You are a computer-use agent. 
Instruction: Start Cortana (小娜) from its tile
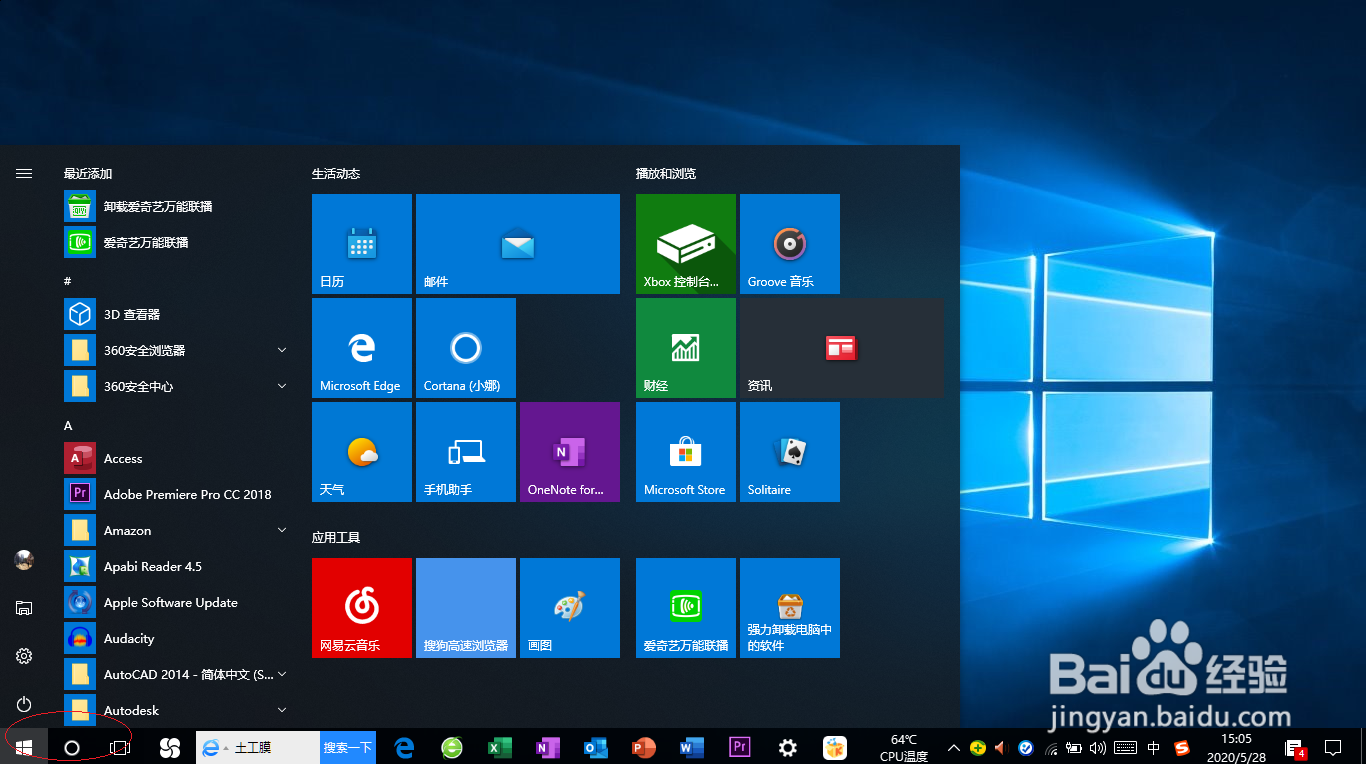465,347
